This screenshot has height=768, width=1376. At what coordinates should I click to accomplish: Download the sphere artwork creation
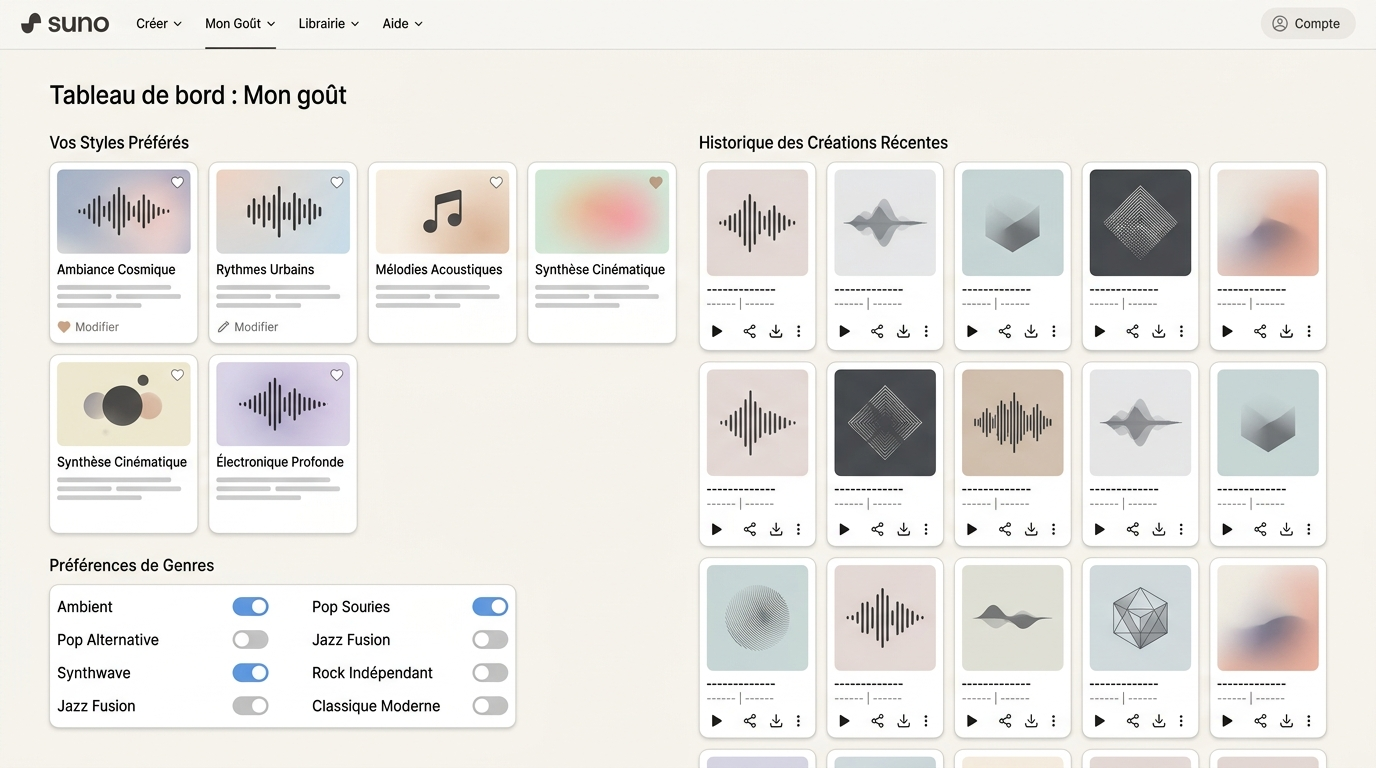tap(776, 721)
